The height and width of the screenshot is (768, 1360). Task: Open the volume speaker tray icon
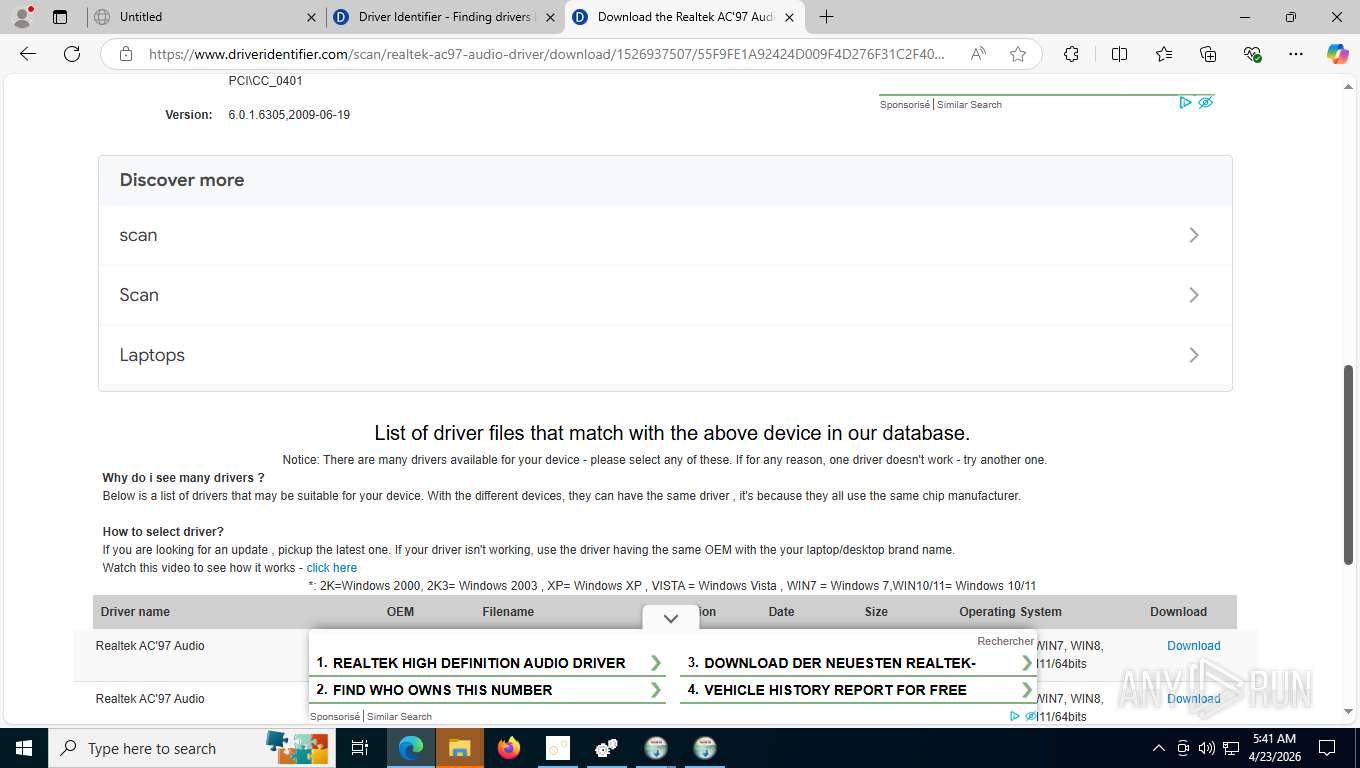click(1207, 748)
